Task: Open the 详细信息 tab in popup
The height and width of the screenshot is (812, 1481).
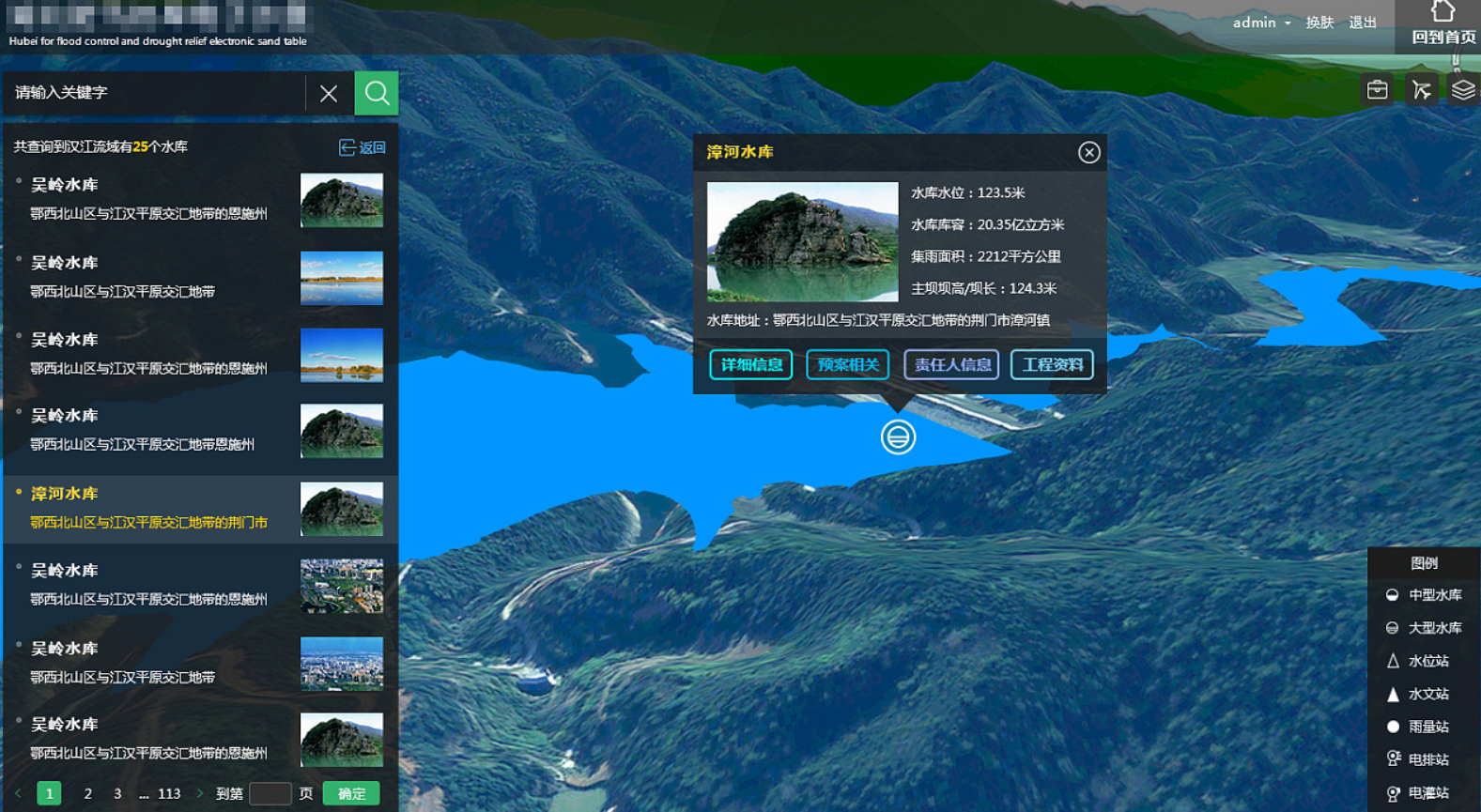Action: [750, 364]
